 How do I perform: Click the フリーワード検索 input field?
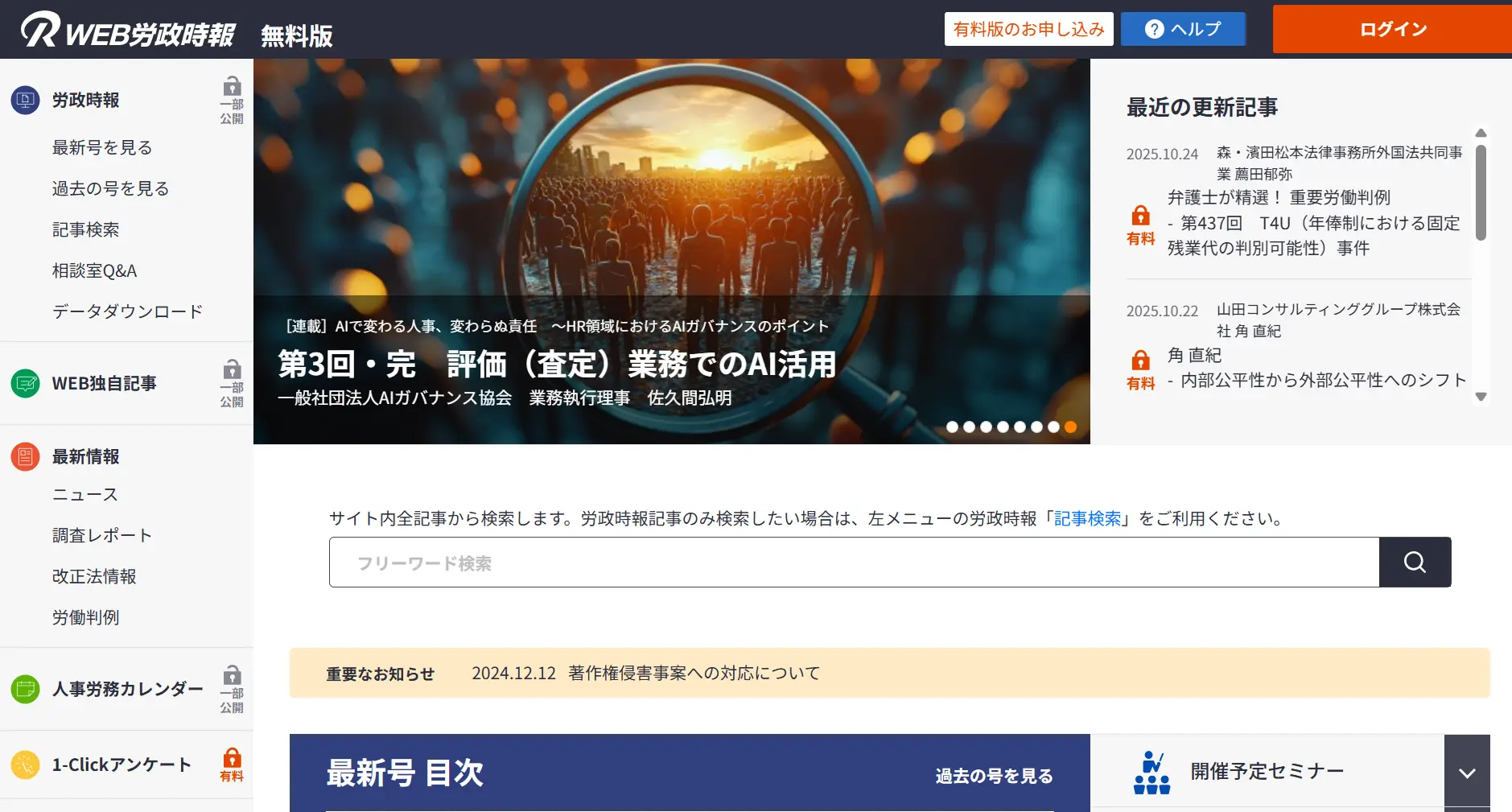[x=854, y=563]
